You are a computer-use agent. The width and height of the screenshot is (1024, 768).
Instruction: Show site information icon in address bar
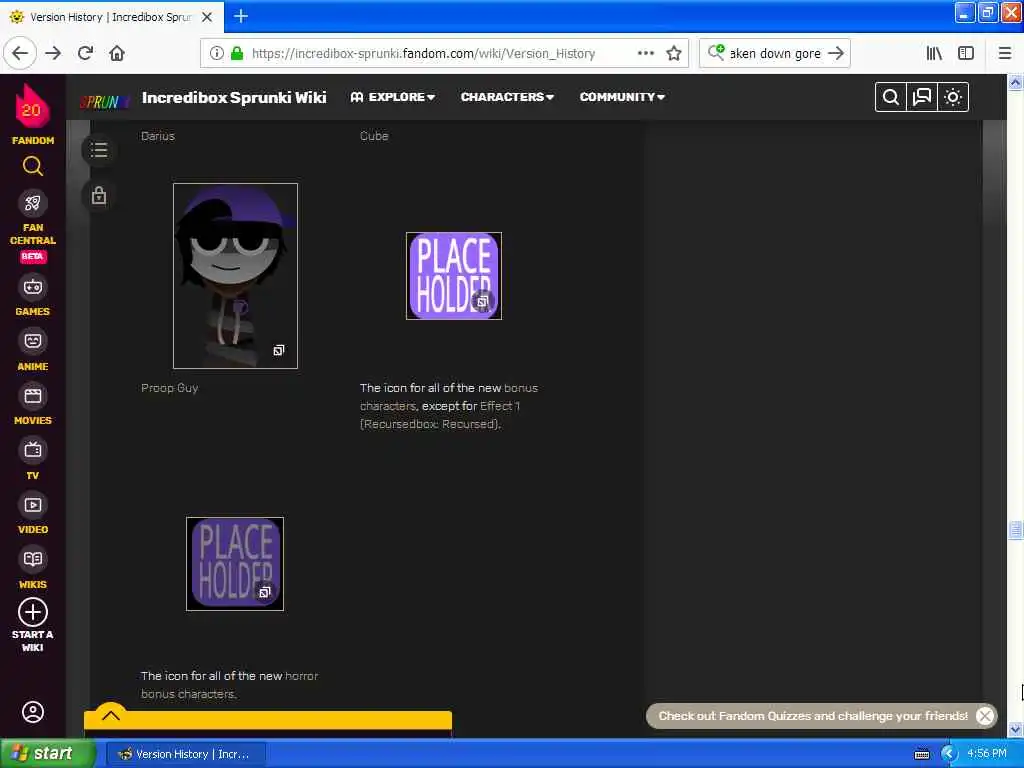(x=217, y=54)
